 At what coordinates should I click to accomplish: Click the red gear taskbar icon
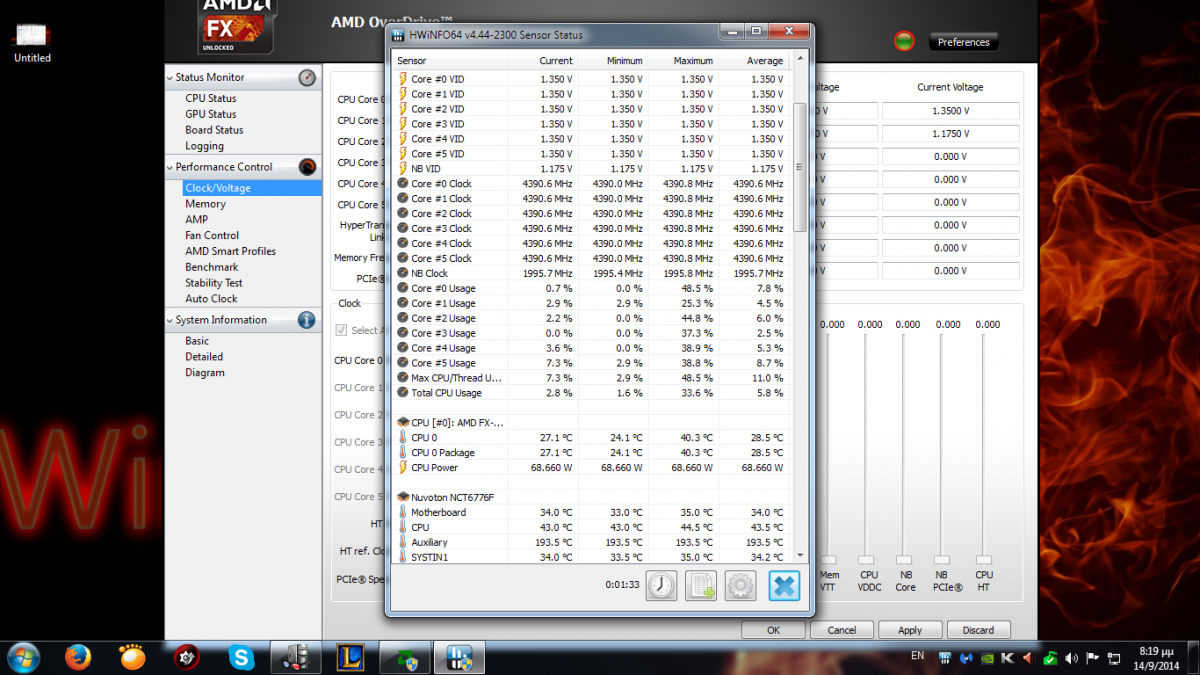pos(186,657)
